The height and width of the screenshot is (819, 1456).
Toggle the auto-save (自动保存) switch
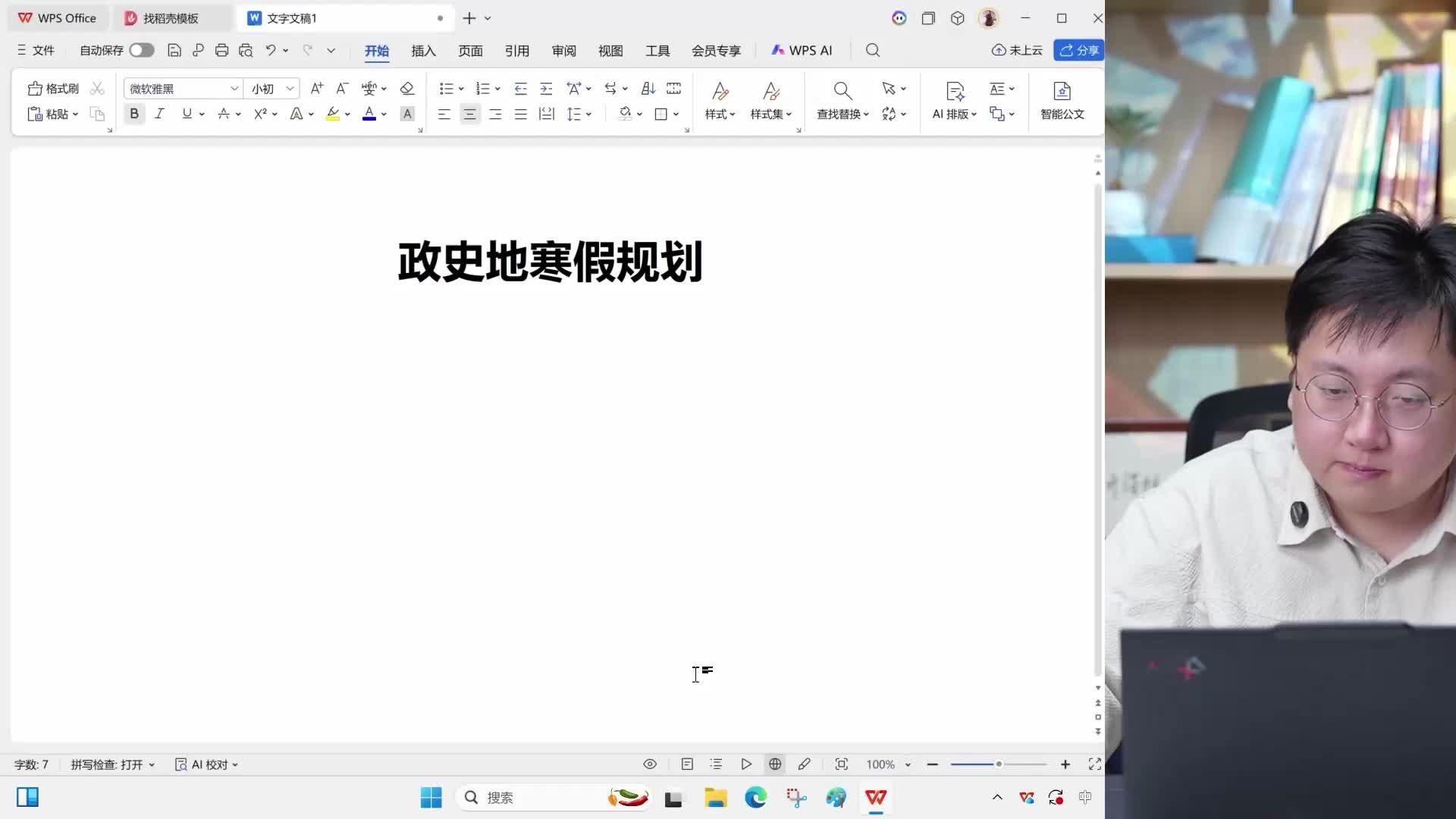pyautogui.click(x=141, y=51)
